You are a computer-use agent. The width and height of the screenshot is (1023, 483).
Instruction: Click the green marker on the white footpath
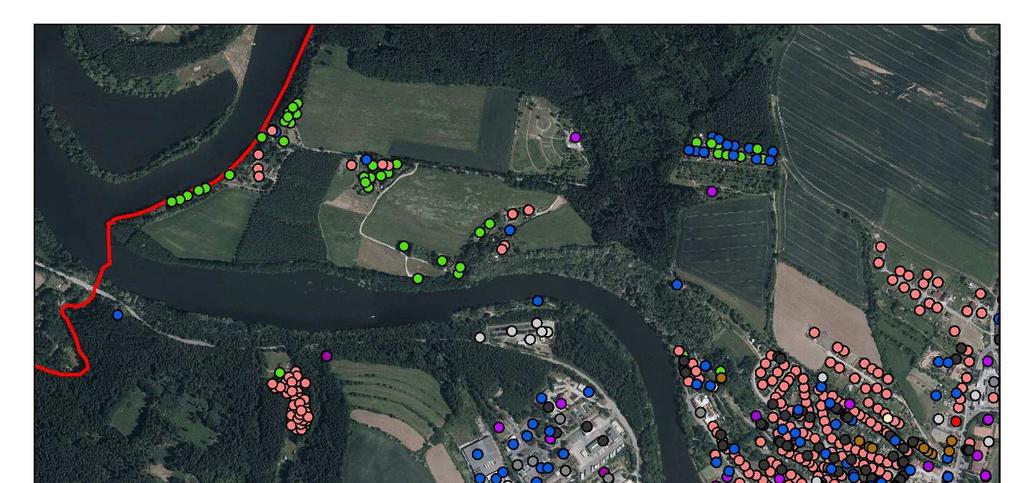tap(404, 246)
